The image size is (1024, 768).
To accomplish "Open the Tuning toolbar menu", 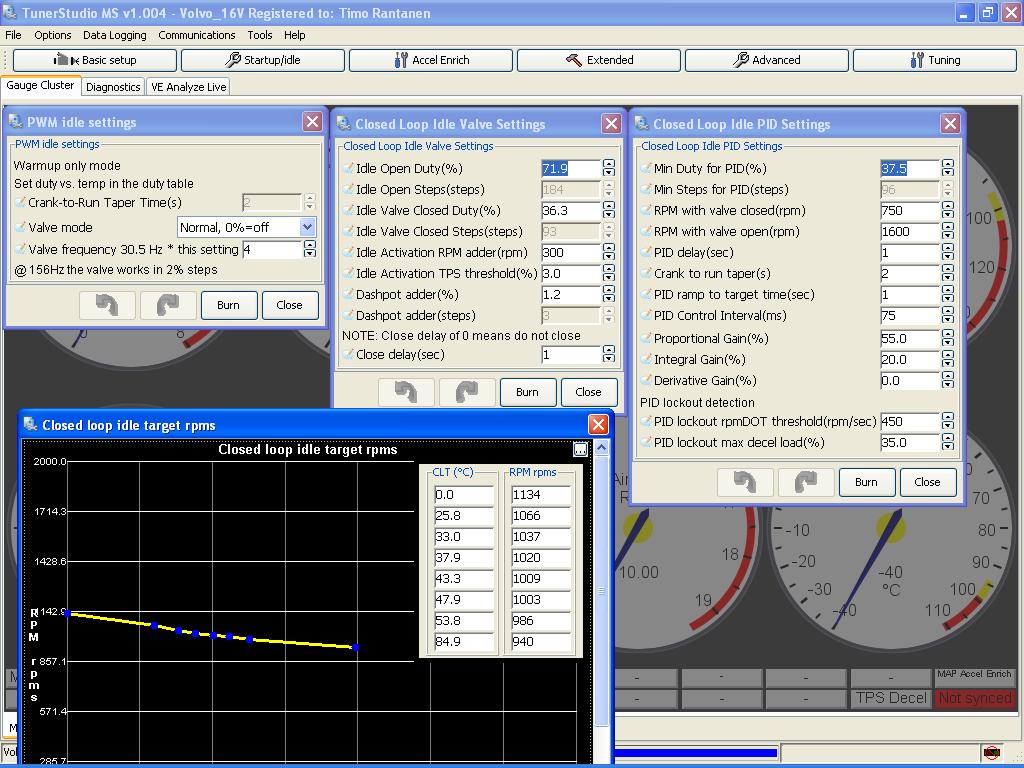I will coord(934,60).
